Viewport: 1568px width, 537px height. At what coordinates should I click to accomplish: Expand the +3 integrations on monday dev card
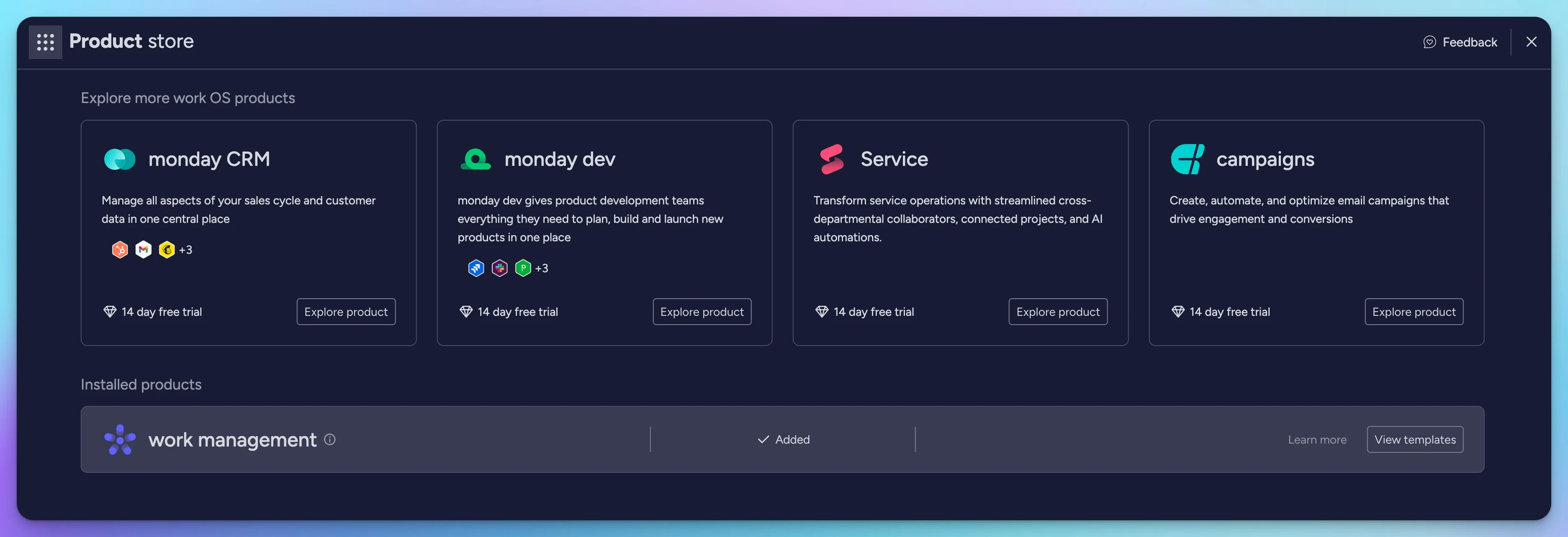pos(541,268)
